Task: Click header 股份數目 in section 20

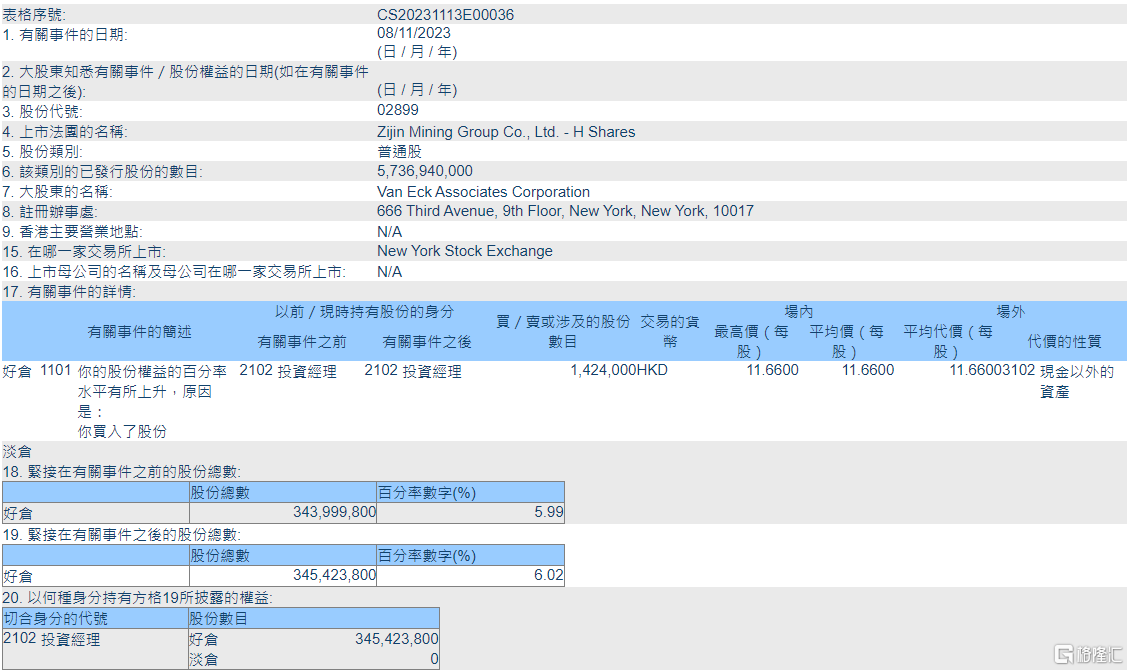Action: 218,618
